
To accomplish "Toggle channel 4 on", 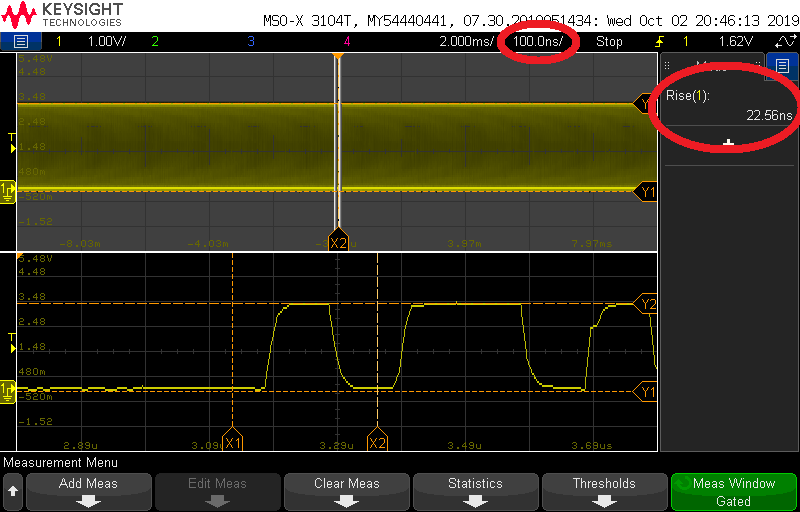I will [x=347, y=42].
